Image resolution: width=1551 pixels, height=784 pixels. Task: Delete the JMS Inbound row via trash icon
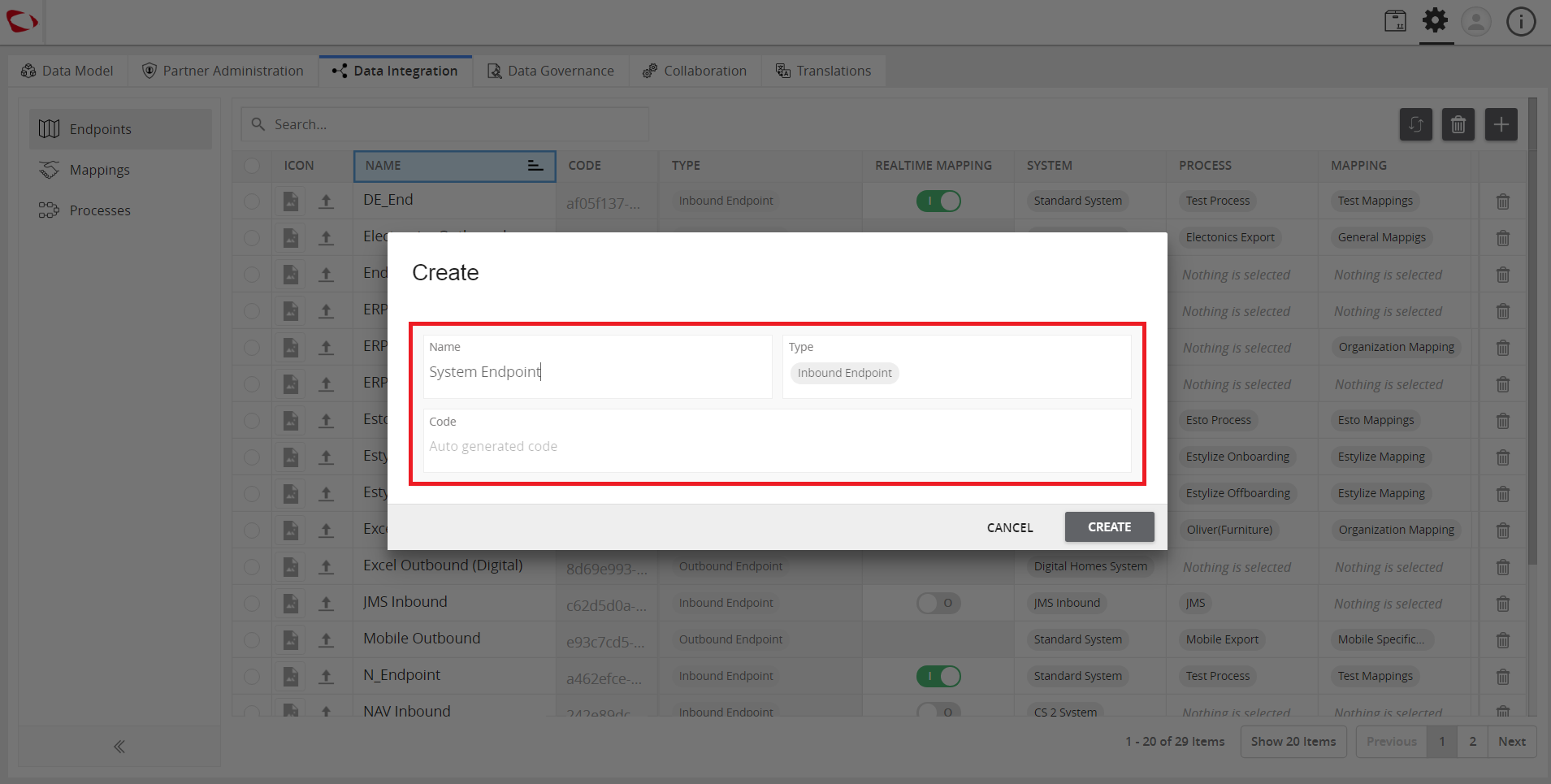(x=1503, y=604)
